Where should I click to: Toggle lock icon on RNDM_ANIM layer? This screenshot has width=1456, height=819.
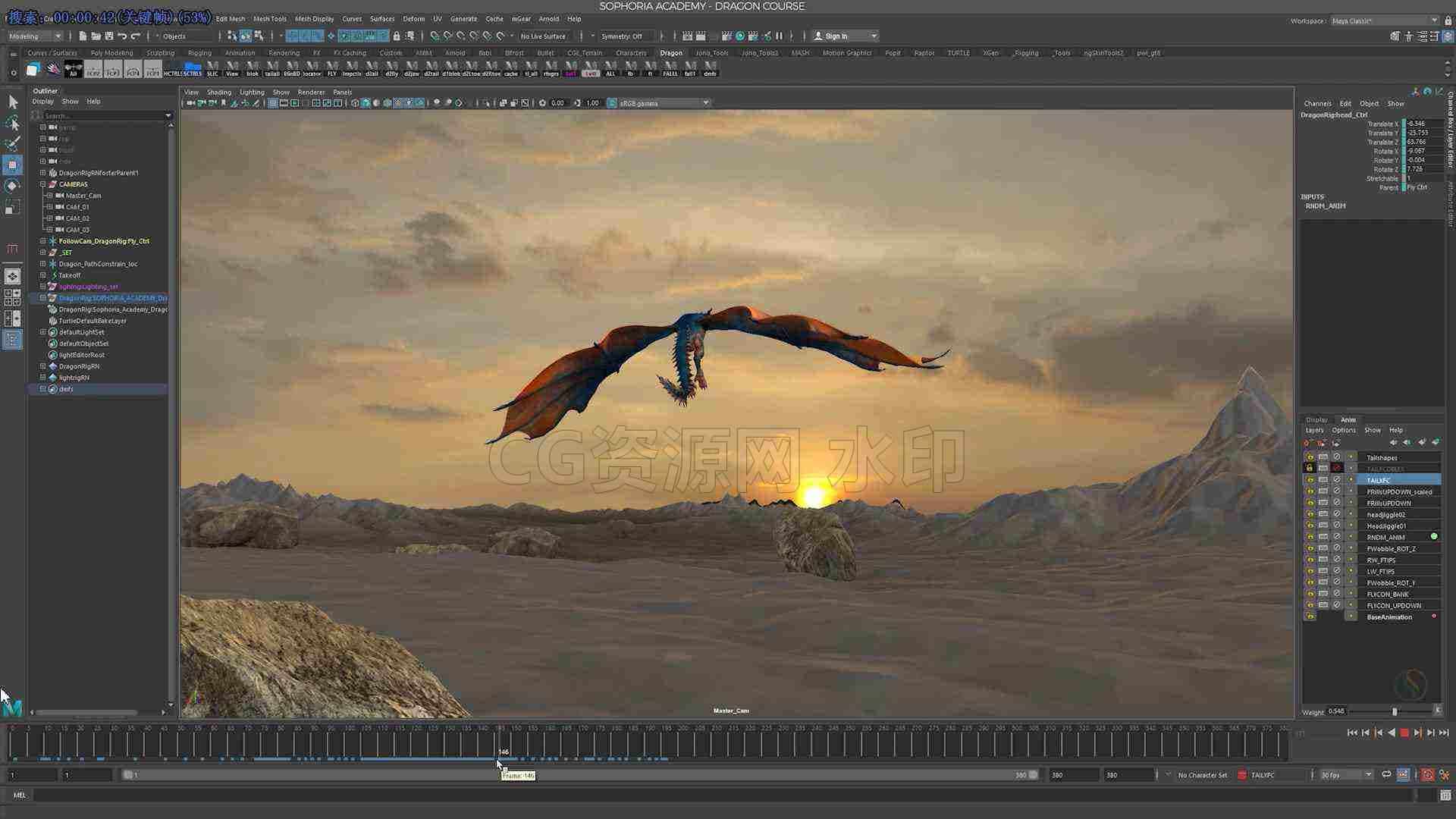(x=1310, y=537)
